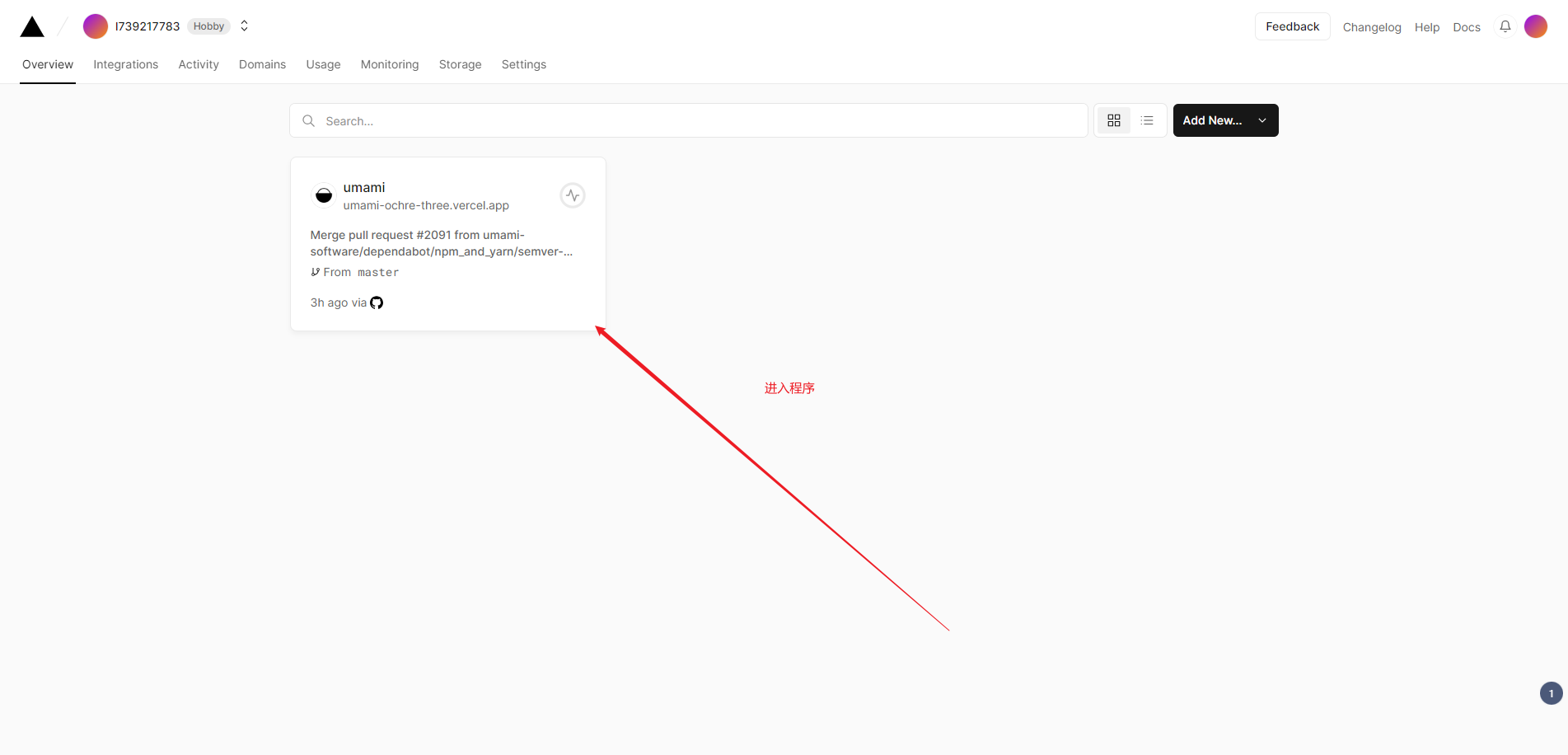Click the Hobby plan badge
The height and width of the screenshot is (755, 1568).
tap(208, 26)
